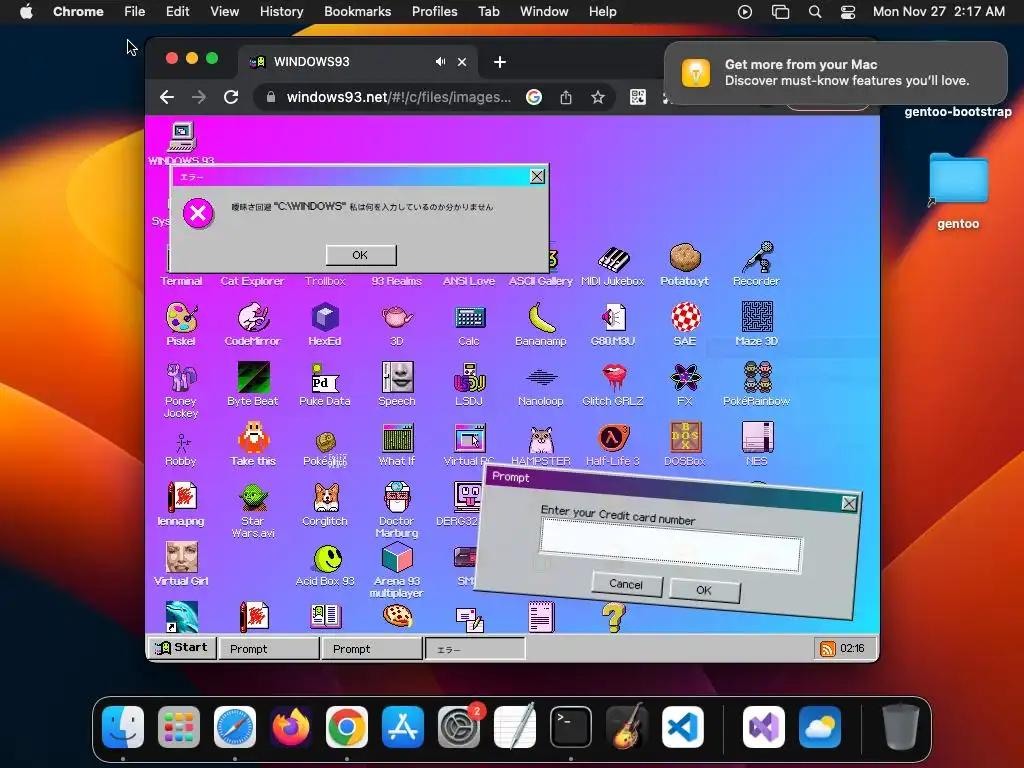Cancel the credit card prompt
Viewport: 1024px width, 768px height.
[x=626, y=584]
